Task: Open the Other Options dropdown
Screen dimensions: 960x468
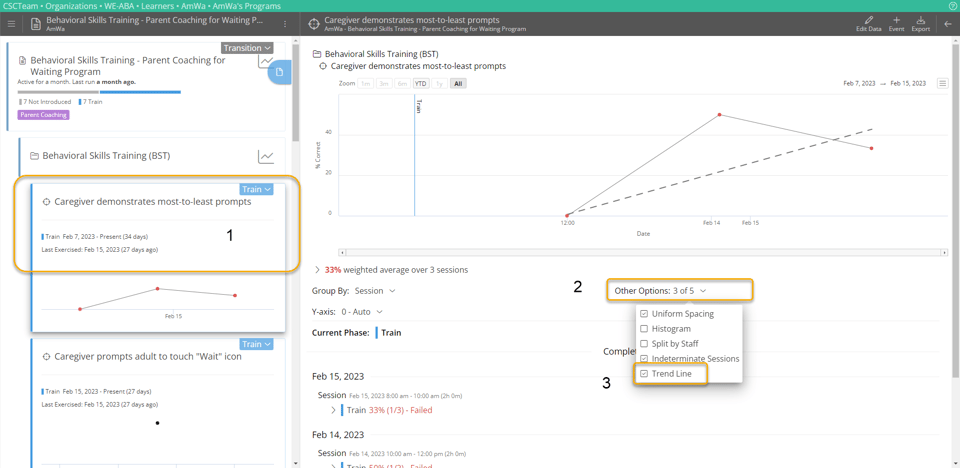Action: point(661,291)
